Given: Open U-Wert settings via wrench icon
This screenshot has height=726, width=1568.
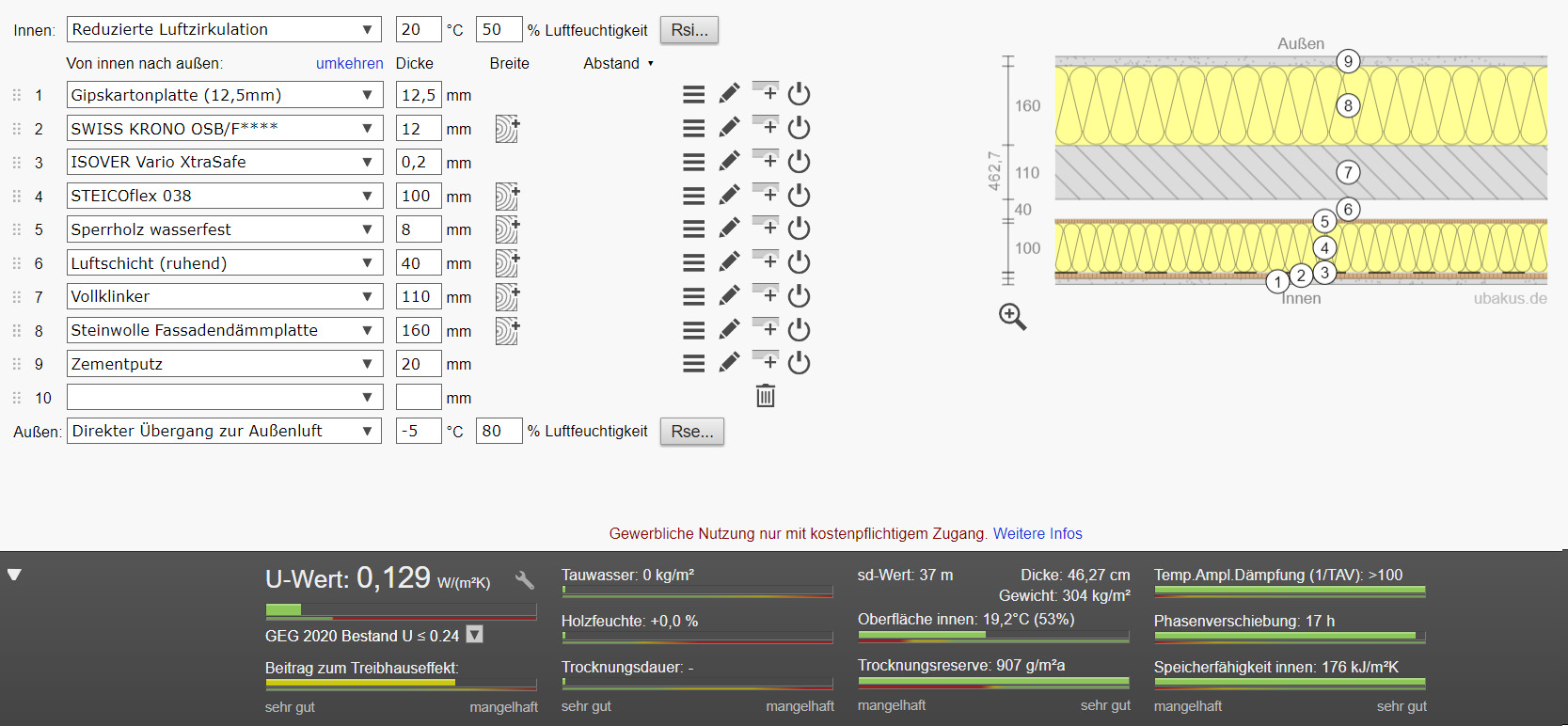Looking at the screenshot, I should pyautogui.click(x=525, y=580).
